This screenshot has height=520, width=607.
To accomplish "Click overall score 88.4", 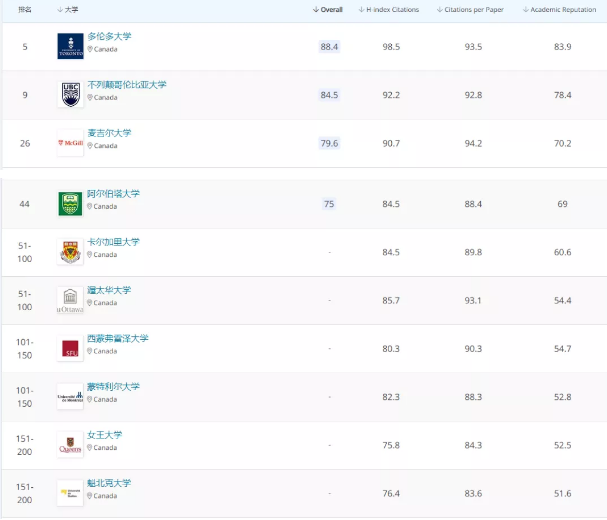I will [x=329, y=46].
